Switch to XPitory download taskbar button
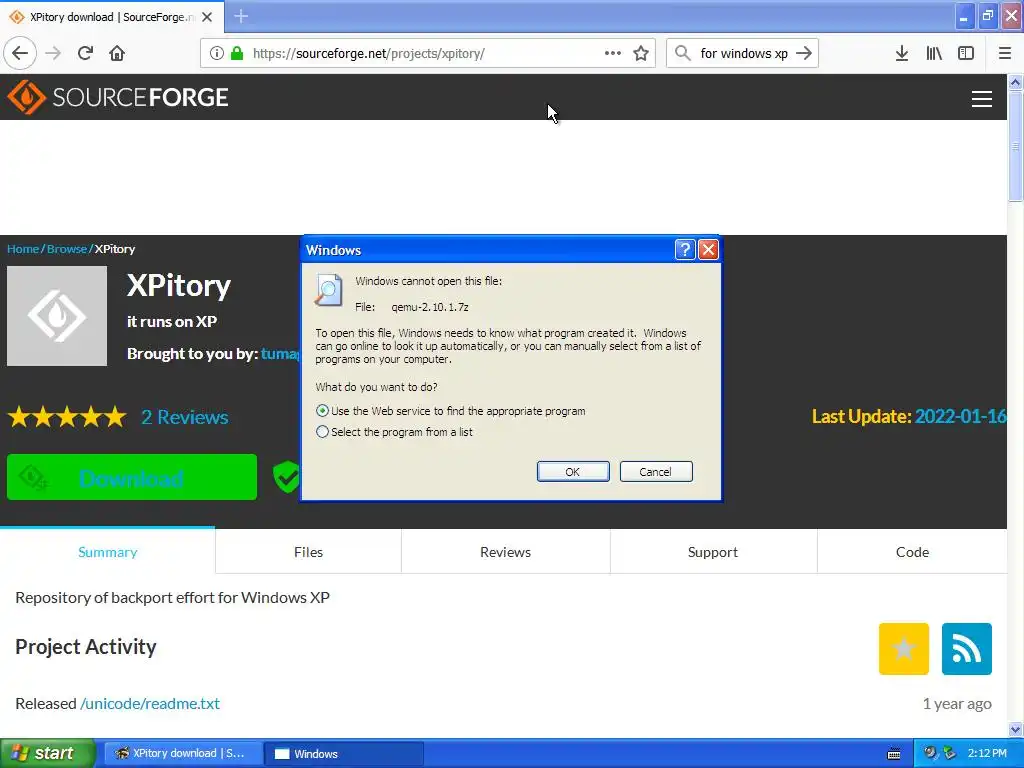Screen dimensions: 1024x768 [x=183, y=754]
